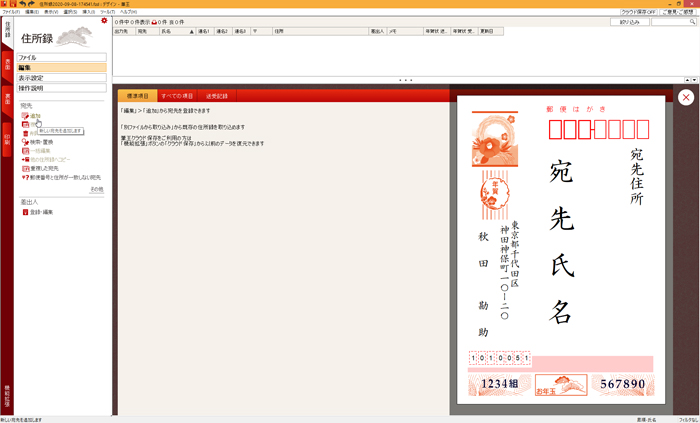The height and width of the screenshot is (423, 700).
Task: Click the 機能拡張 button in left sidebar
Action: [6, 393]
